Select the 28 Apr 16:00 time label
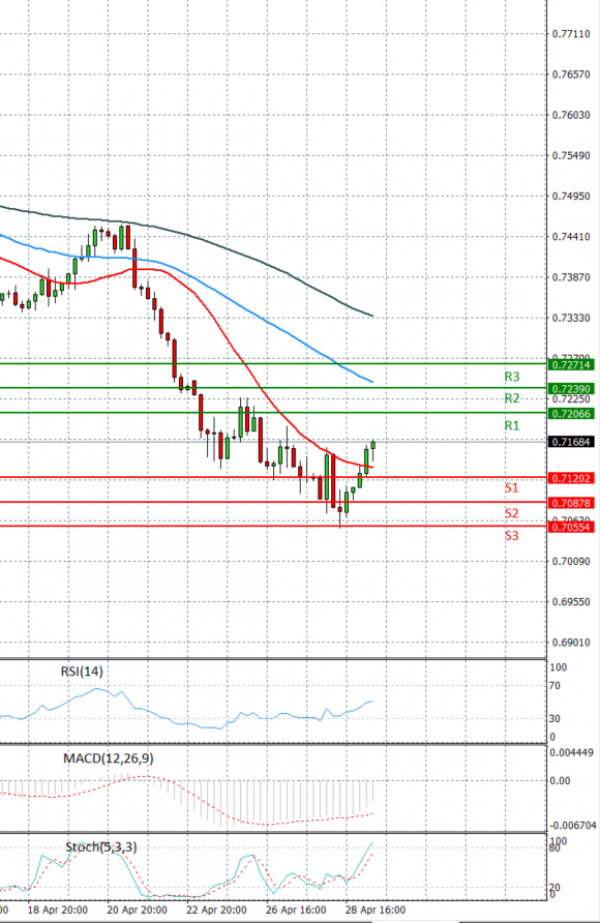Viewport: 600px width, 923px height. 377,912
